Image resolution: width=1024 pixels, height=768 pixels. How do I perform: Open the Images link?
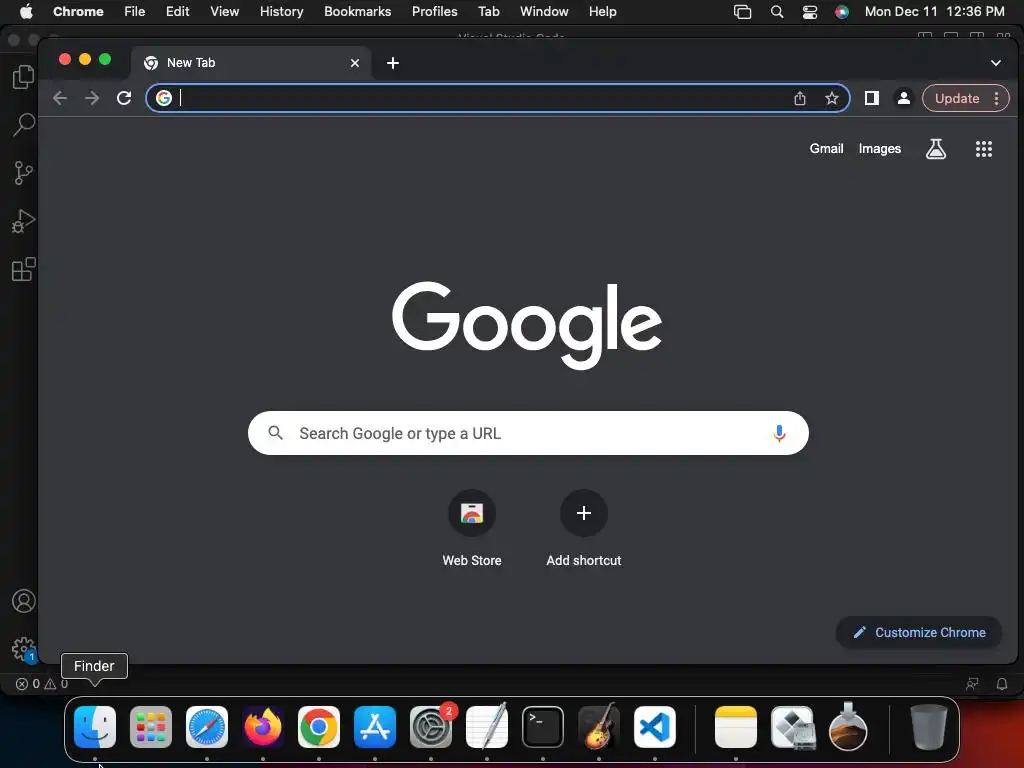880,149
